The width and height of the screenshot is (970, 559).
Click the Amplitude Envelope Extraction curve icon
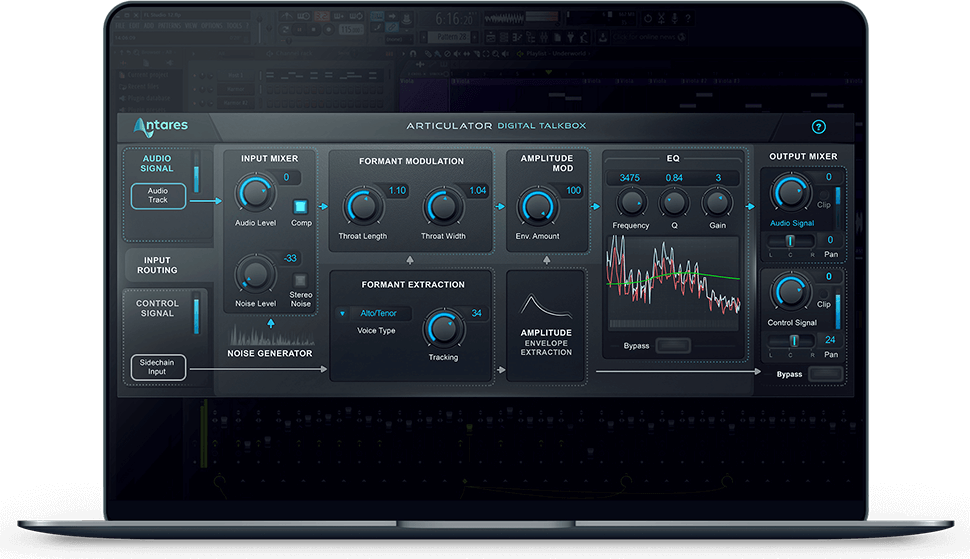point(546,302)
